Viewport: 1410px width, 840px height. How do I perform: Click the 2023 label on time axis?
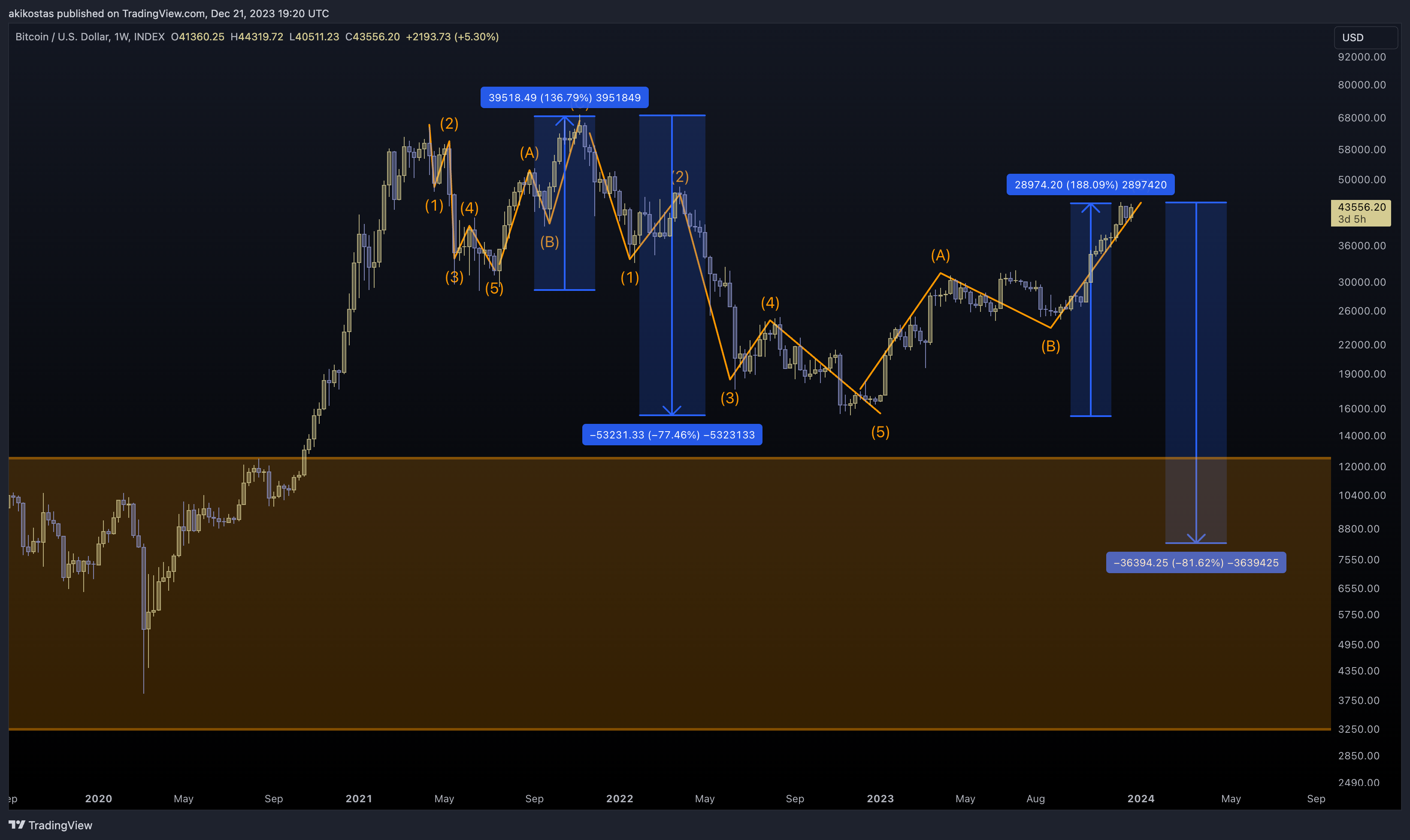click(880, 799)
